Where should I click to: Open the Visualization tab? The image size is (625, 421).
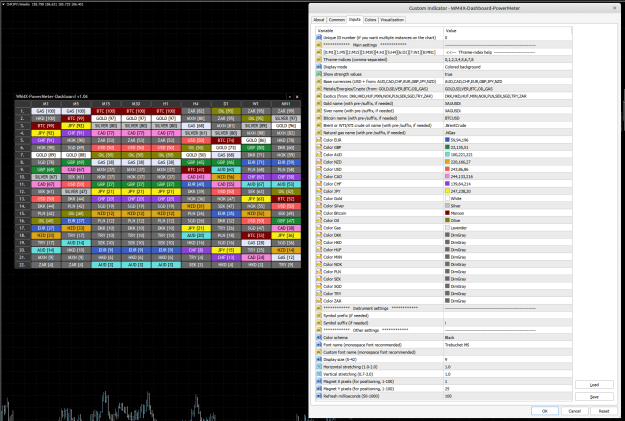tap(392, 20)
